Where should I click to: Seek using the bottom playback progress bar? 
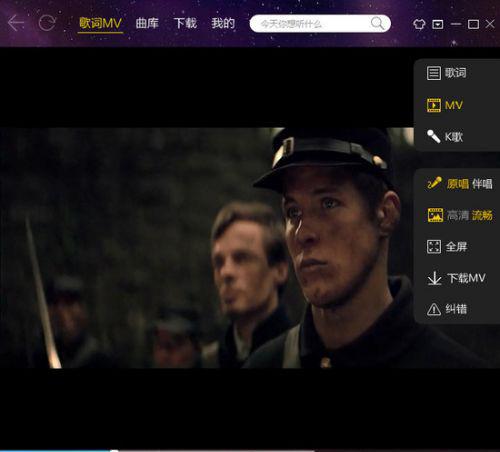pyautogui.click(x=250, y=450)
